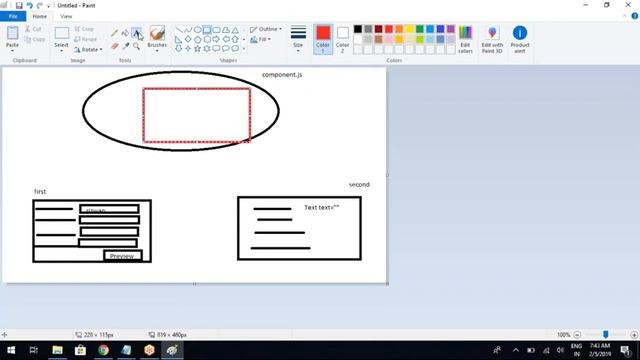Choose the Rectangle shape
The image size is (640, 360).
coord(207,30)
